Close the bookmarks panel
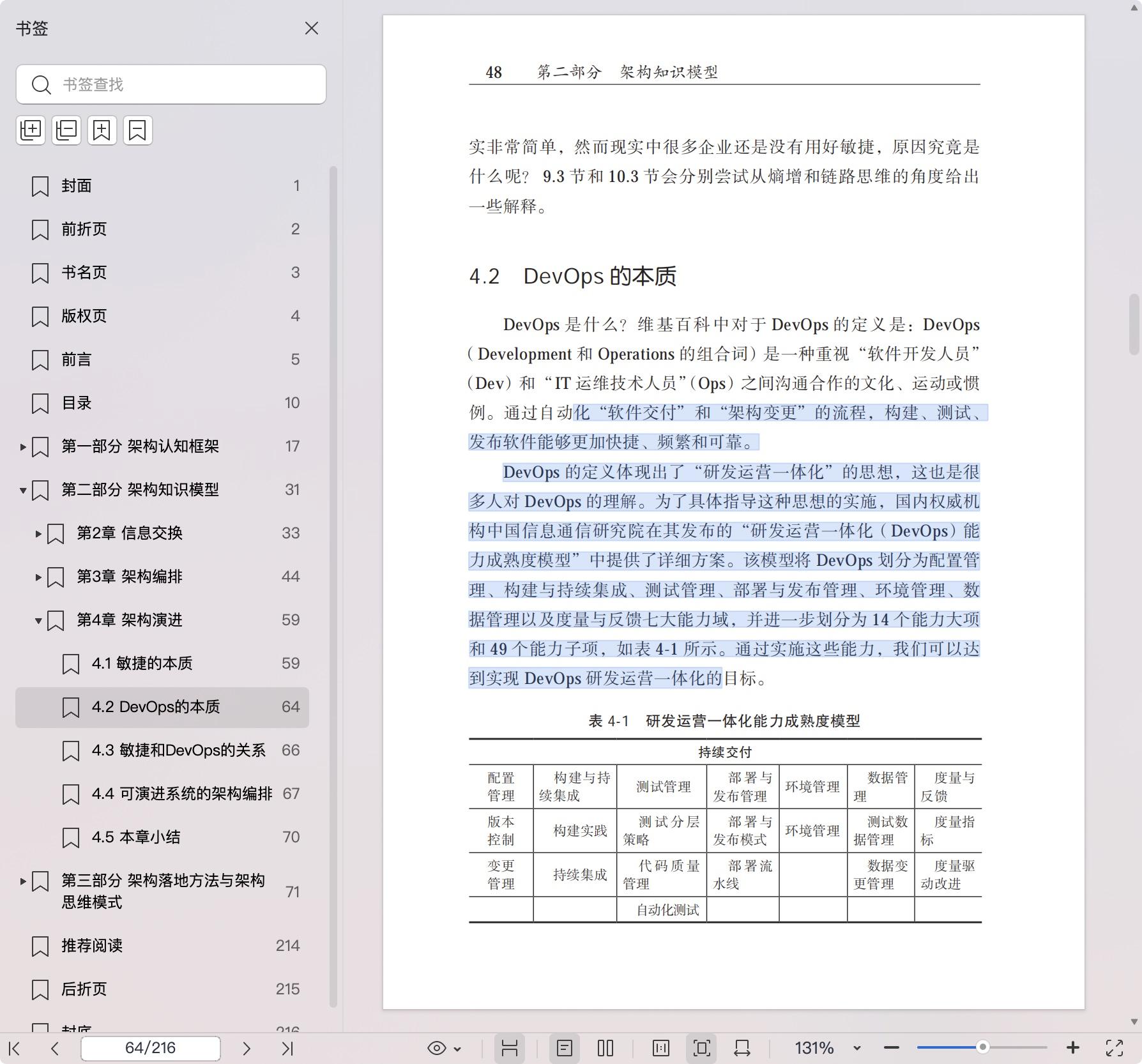The height and width of the screenshot is (1064, 1142). coord(311,28)
